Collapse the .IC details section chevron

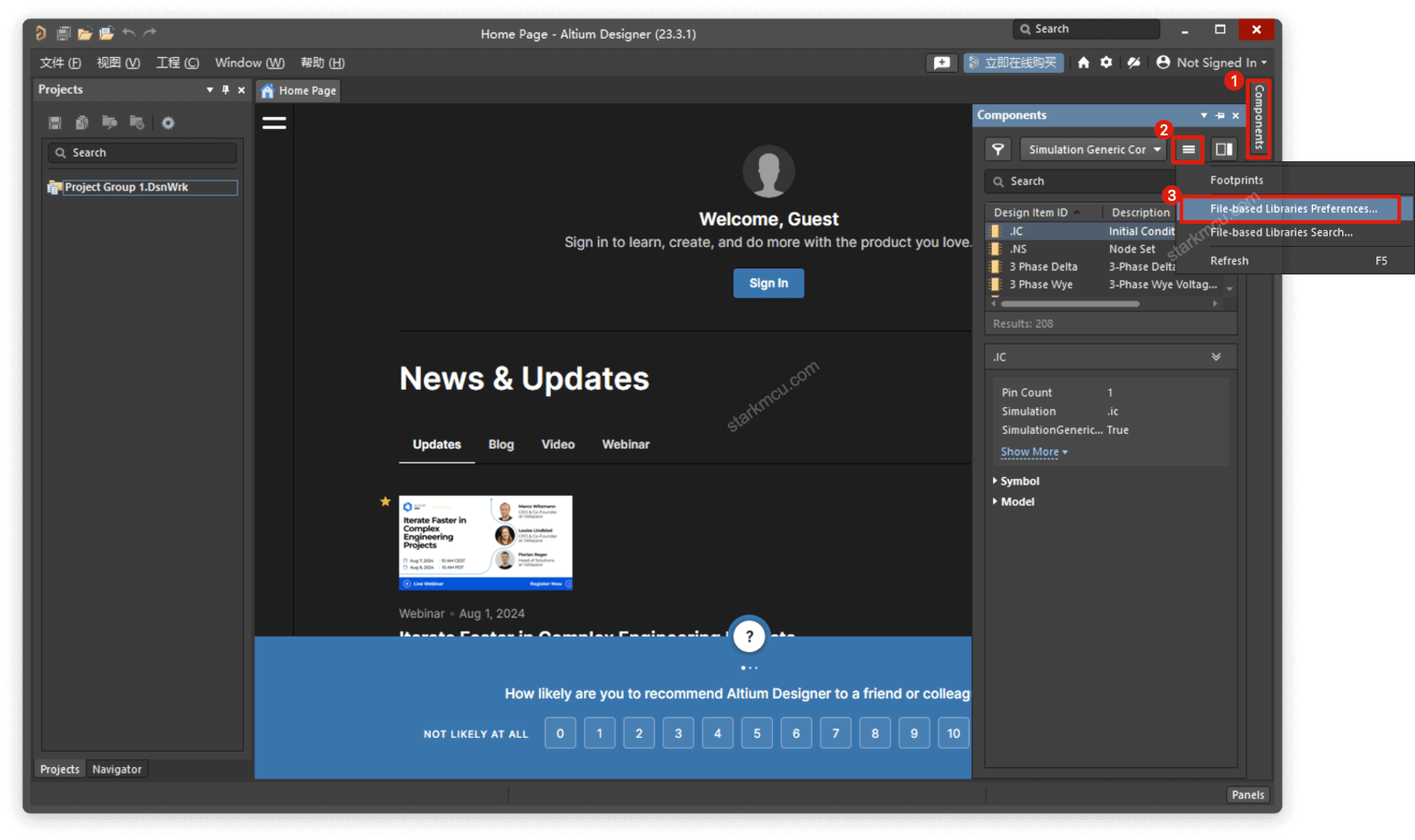1216,357
